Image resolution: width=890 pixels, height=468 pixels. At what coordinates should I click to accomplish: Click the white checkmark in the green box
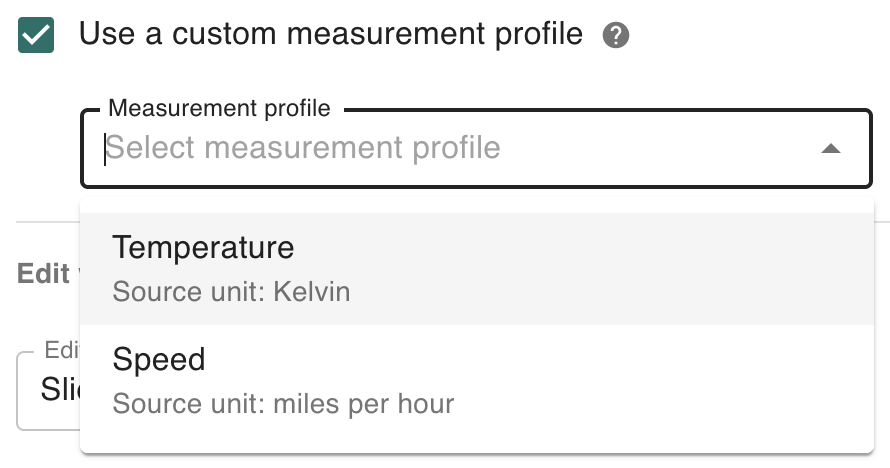(x=36, y=36)
